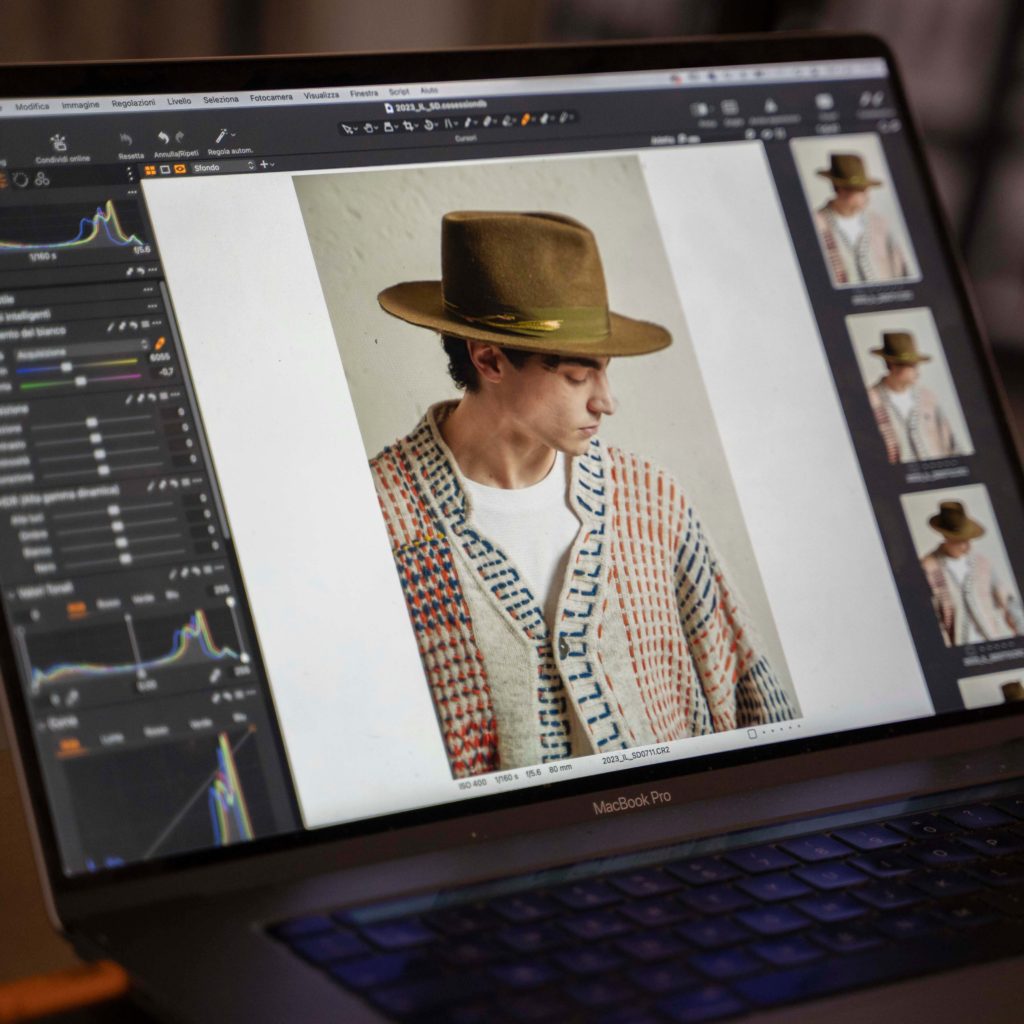
Task: Select the Pan hand cursor tool
Action: 369,127
